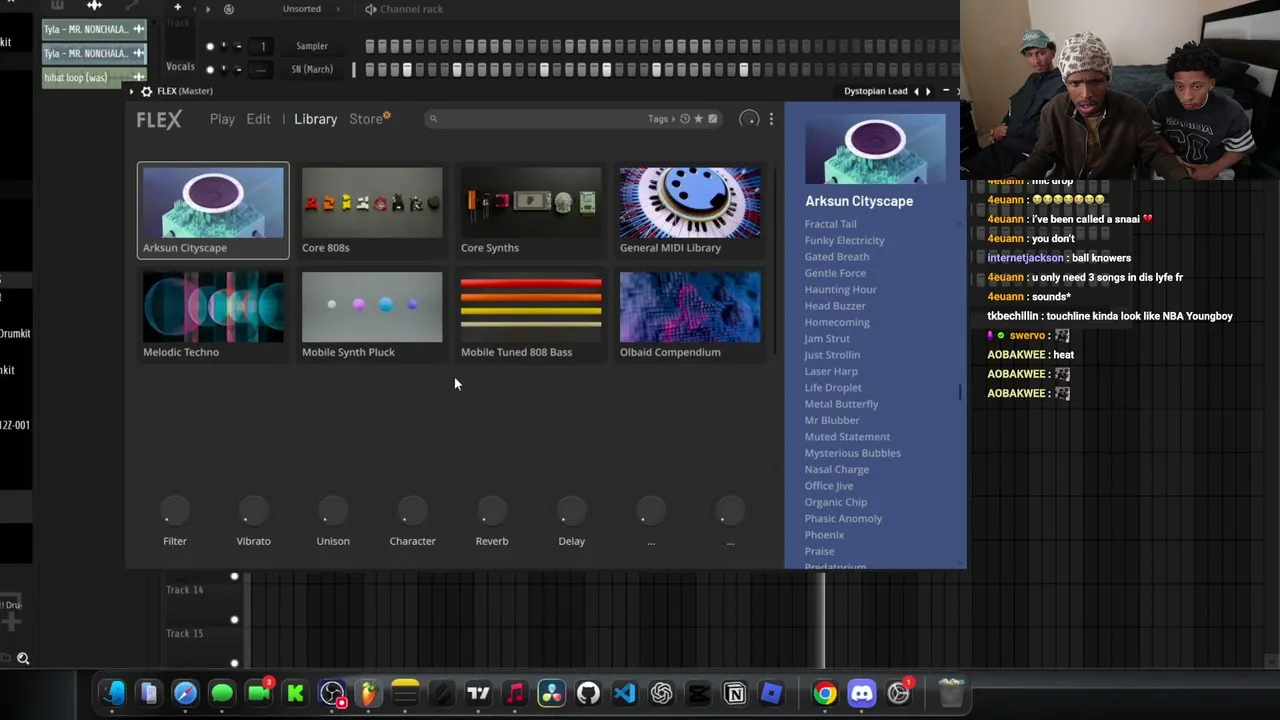Open Notes app in the Dock

pyautogui.click(x=405, y=693)
